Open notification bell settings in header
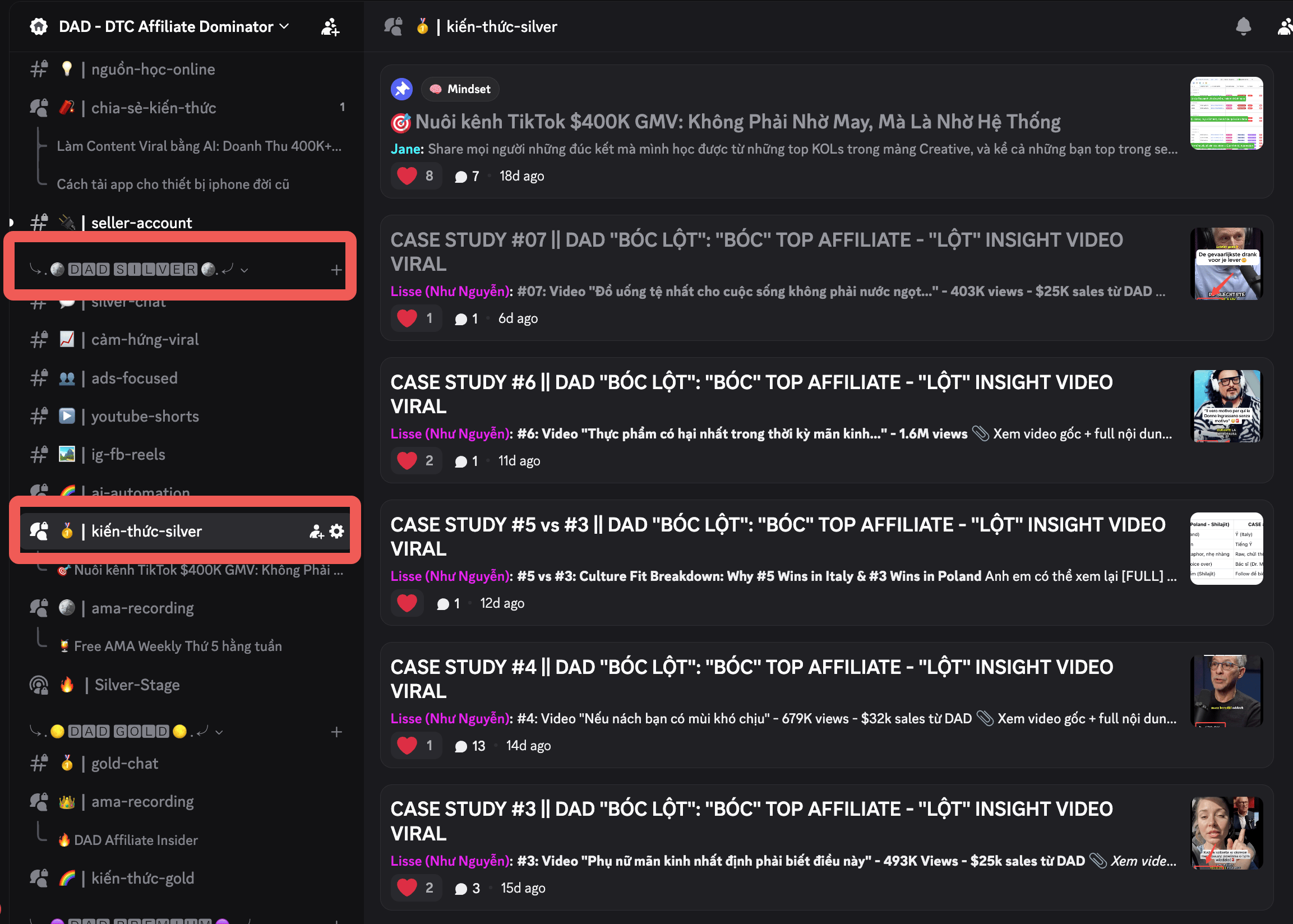This screenshot has width=1293, height=924. pos(1243,26)
